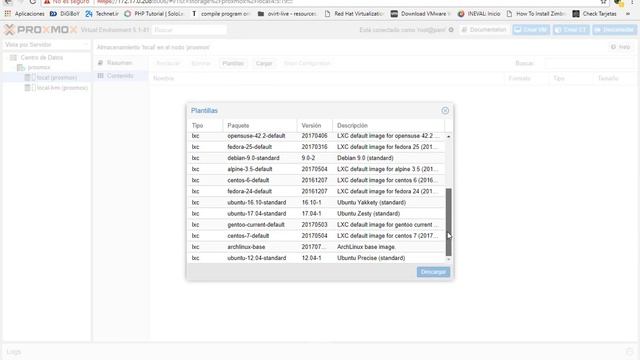Select ubuntu-16.10-standard template row
Viewport: 640px width, 360px height.
316,202
